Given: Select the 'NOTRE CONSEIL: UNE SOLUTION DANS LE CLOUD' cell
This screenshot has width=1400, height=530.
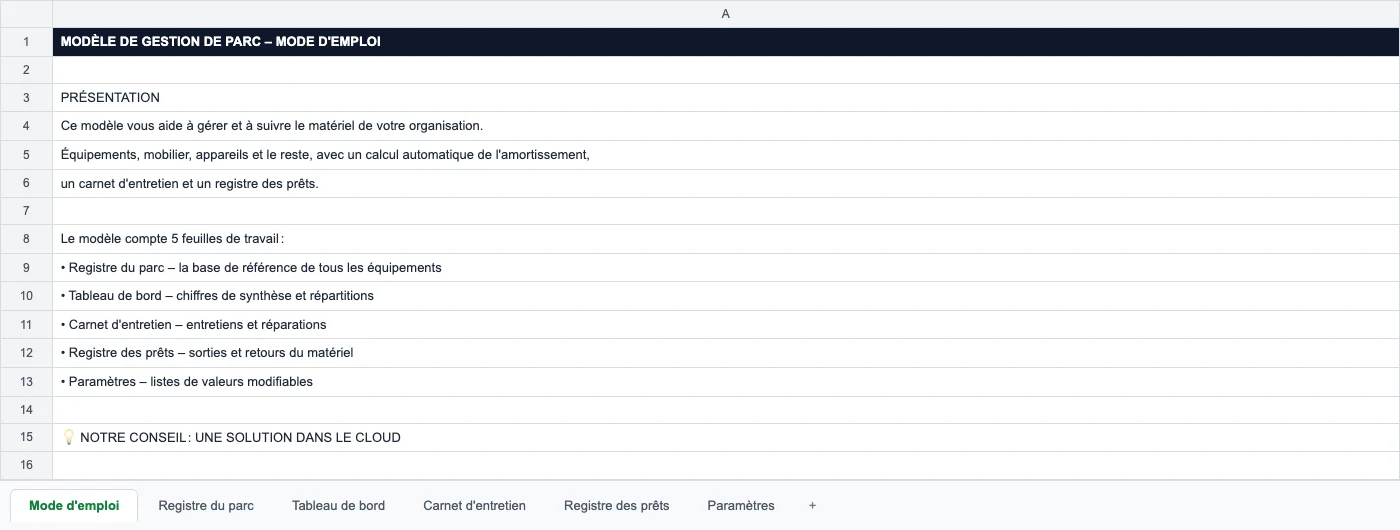Looking at the screenshot, I should (725, 437).
